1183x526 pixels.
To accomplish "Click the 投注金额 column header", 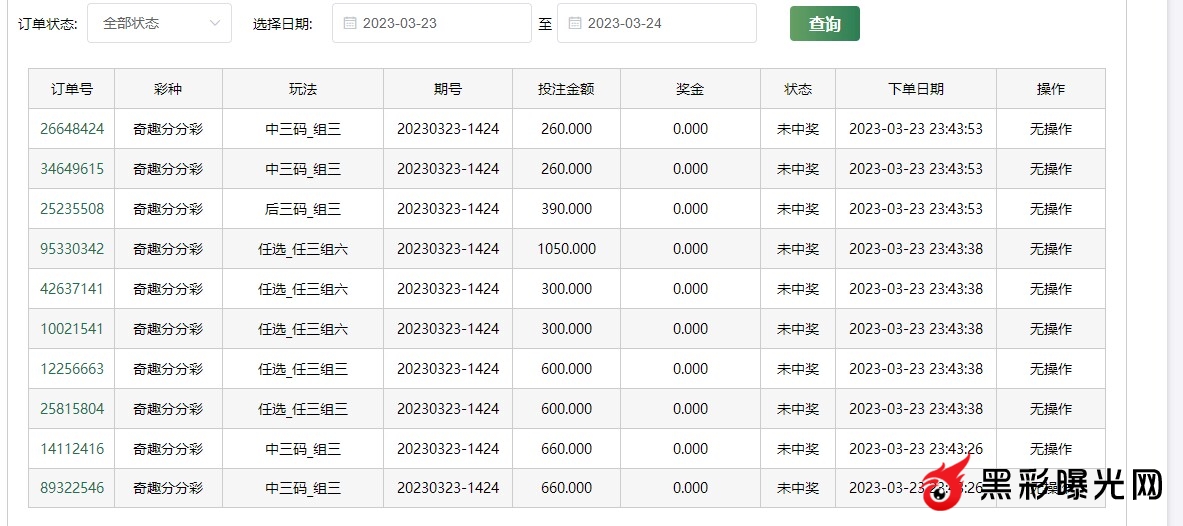I will click(x=566, y=89).
